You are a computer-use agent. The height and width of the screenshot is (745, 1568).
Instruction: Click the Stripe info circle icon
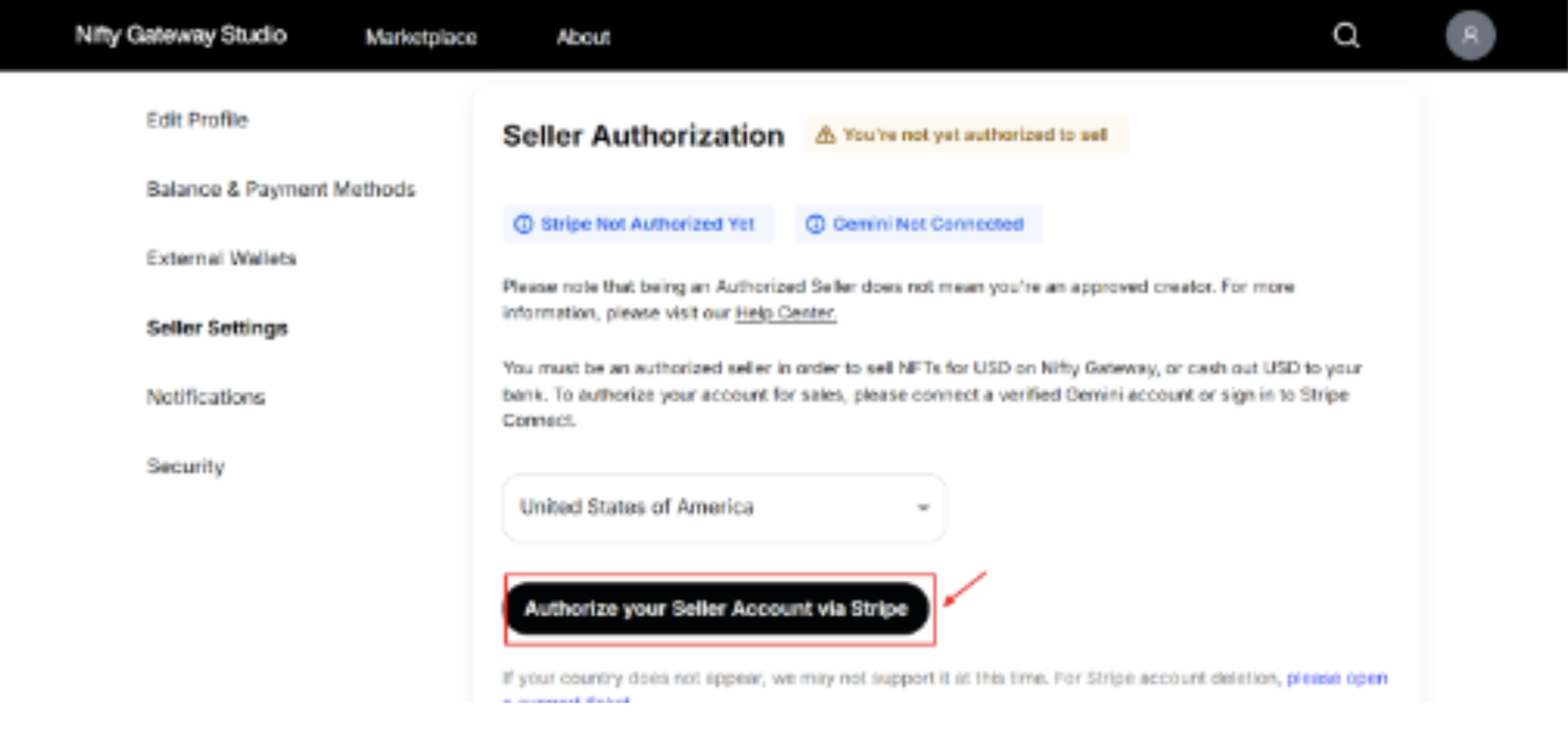tap(523, 224)
